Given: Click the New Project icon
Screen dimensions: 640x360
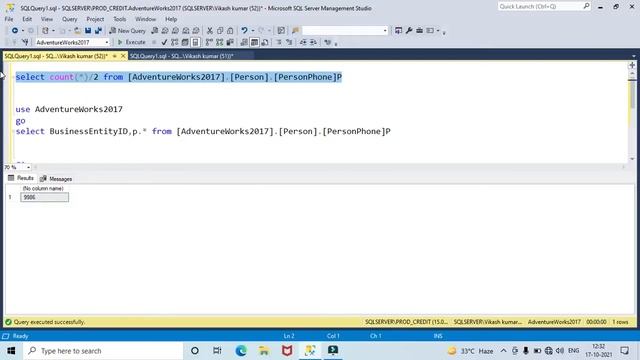Looking at the screenshot, I should [x=45, y=31].
